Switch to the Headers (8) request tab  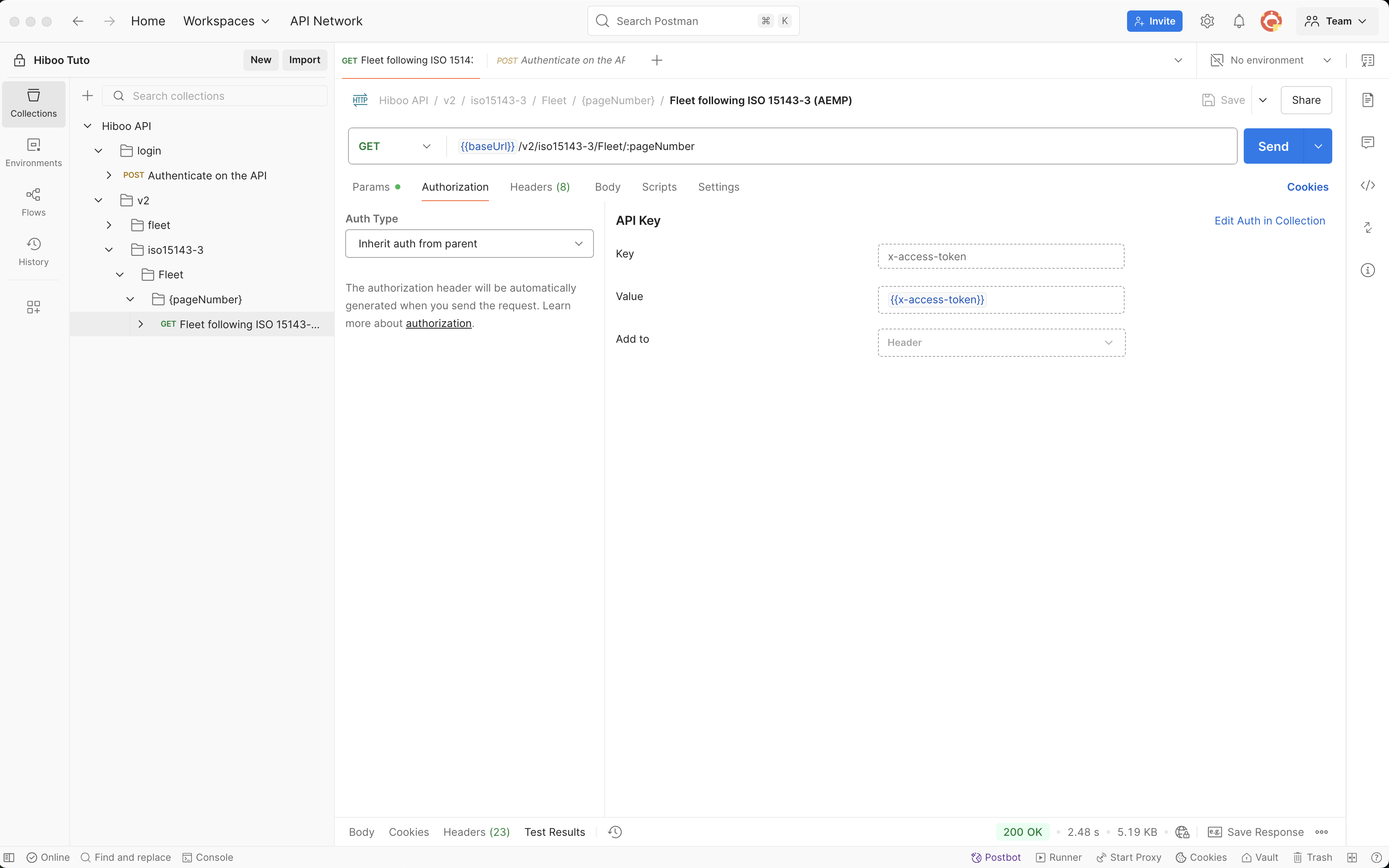(x=540, y=187)
